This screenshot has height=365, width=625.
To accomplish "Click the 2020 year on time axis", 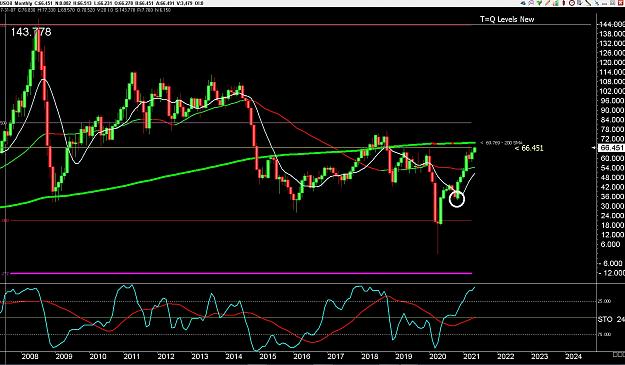I will 437,356.
